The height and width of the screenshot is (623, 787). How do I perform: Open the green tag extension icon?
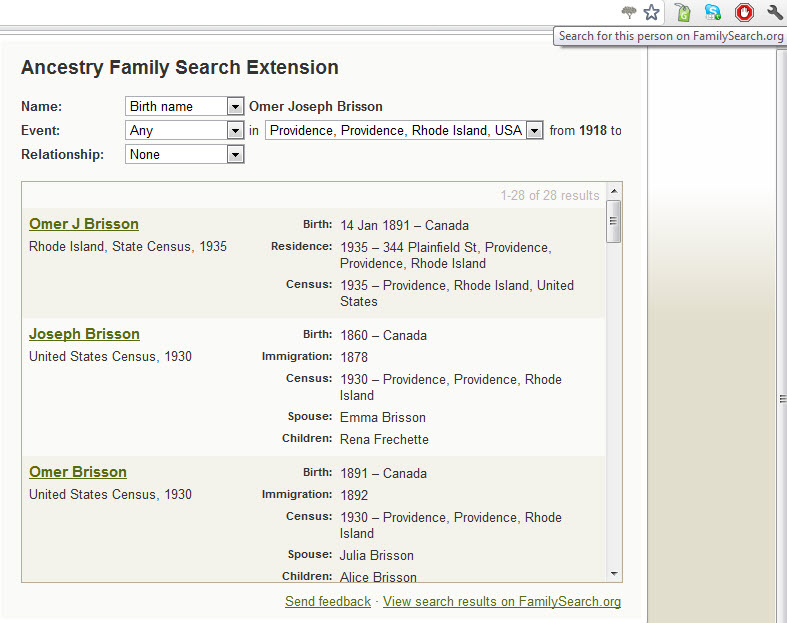pyautogui.click(x=683, y=12)
